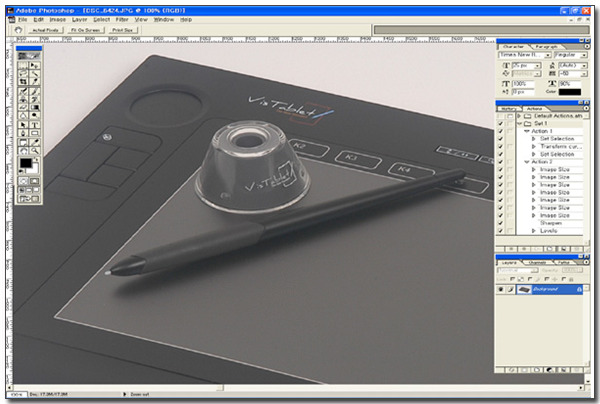Select the Notes tool
Screen dimensions: 600x404
(23, 142)
